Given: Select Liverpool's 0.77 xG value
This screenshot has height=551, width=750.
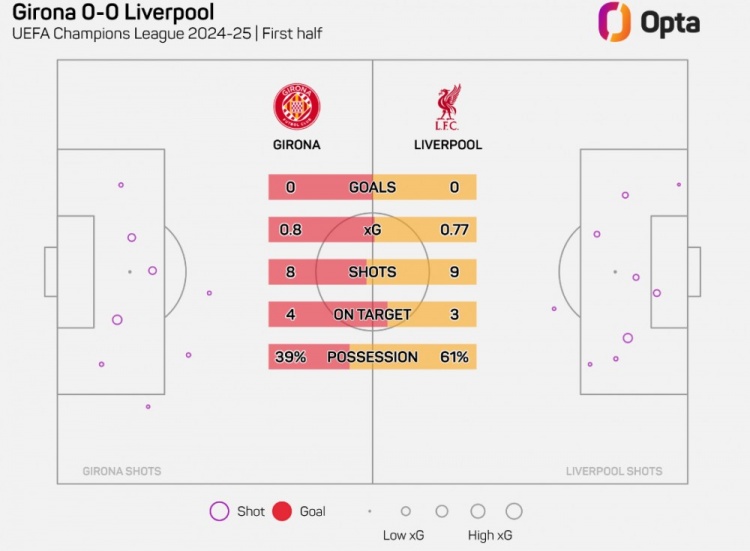Looking at the screenshot, I should click(454, 230).
